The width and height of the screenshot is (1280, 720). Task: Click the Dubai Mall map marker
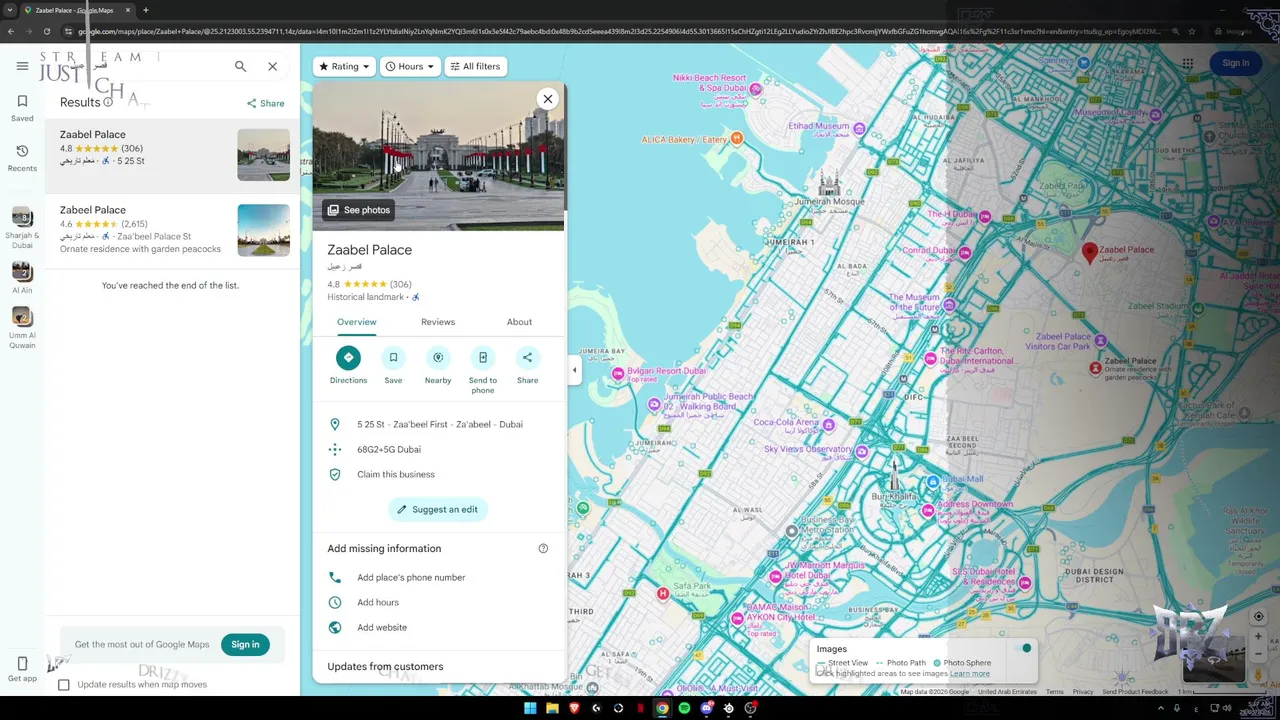click(x=933, y=482)
